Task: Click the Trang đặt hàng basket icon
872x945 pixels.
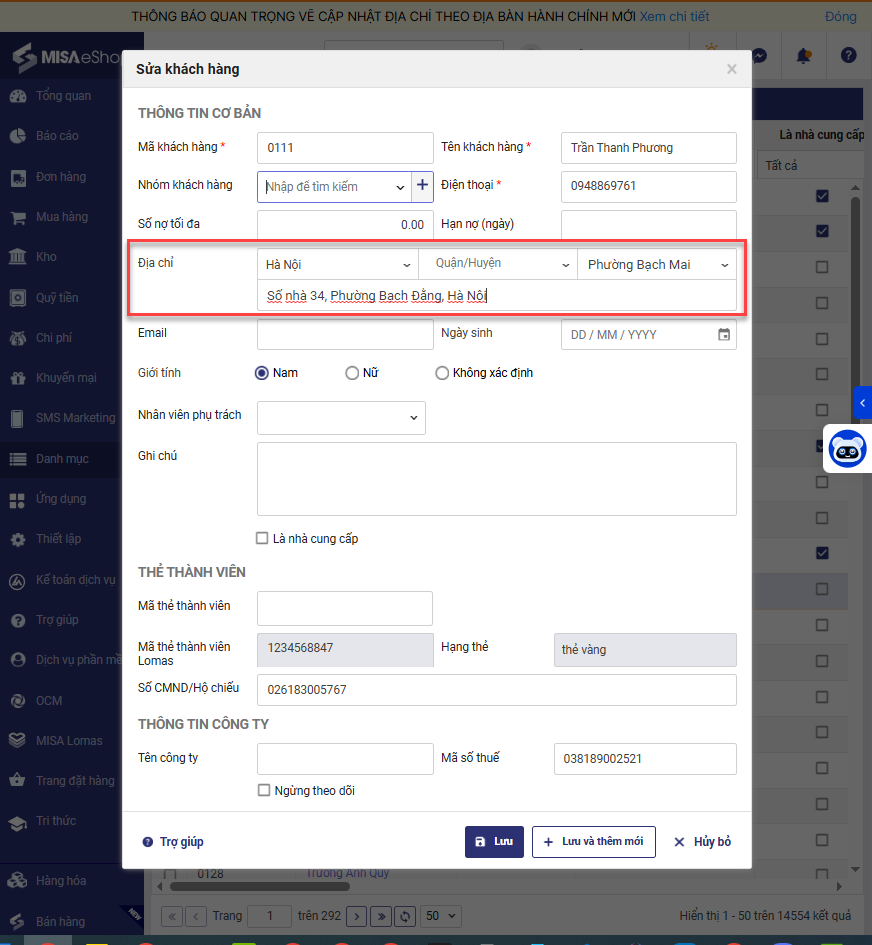Action: 18,780
